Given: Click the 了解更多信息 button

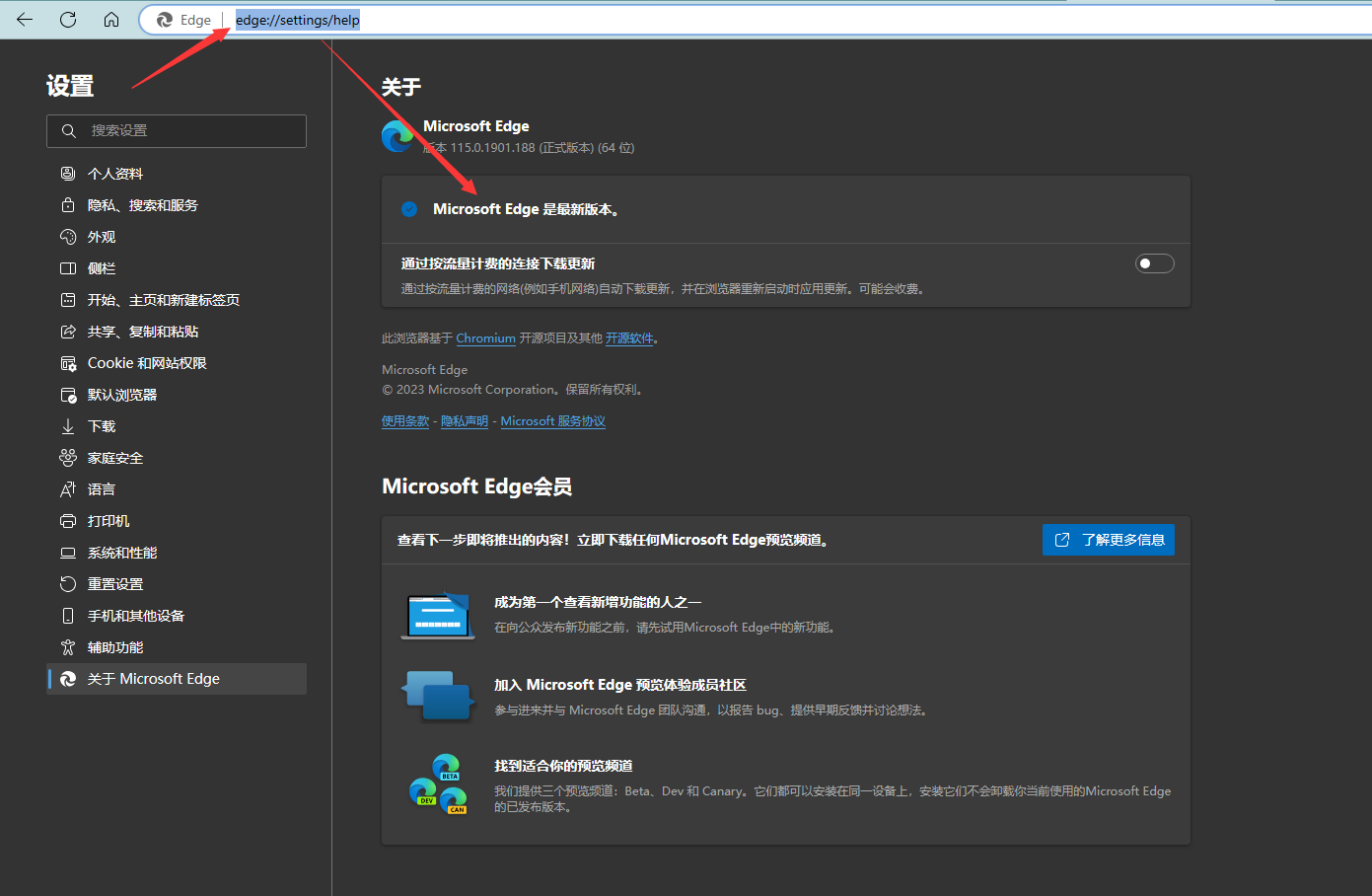Looking at the screenshot, I should (1109, 540).
